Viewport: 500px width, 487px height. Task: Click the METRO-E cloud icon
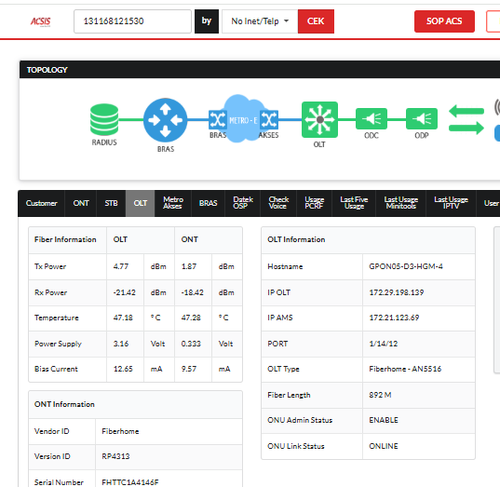[243, 119]
